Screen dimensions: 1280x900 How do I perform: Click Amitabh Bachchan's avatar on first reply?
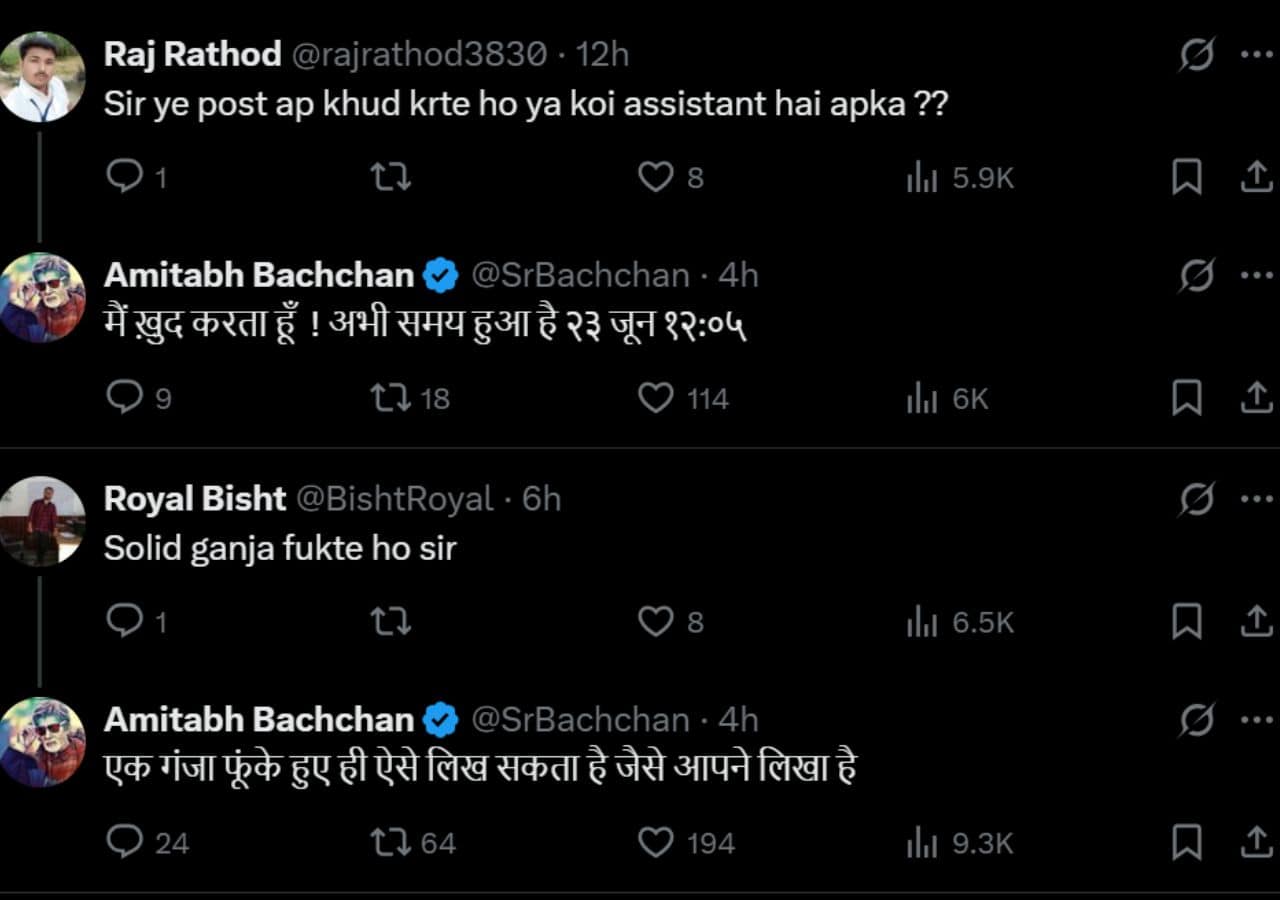42,297
